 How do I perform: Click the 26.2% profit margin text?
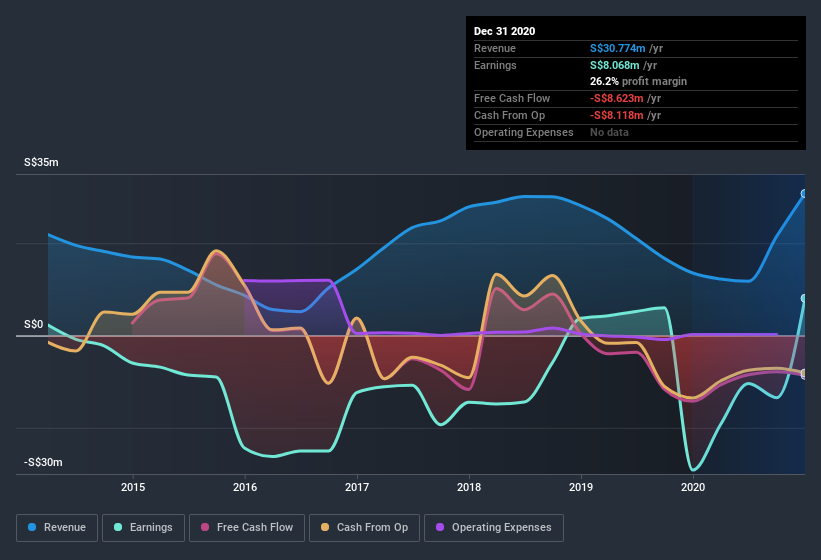[x=638, y=81]
